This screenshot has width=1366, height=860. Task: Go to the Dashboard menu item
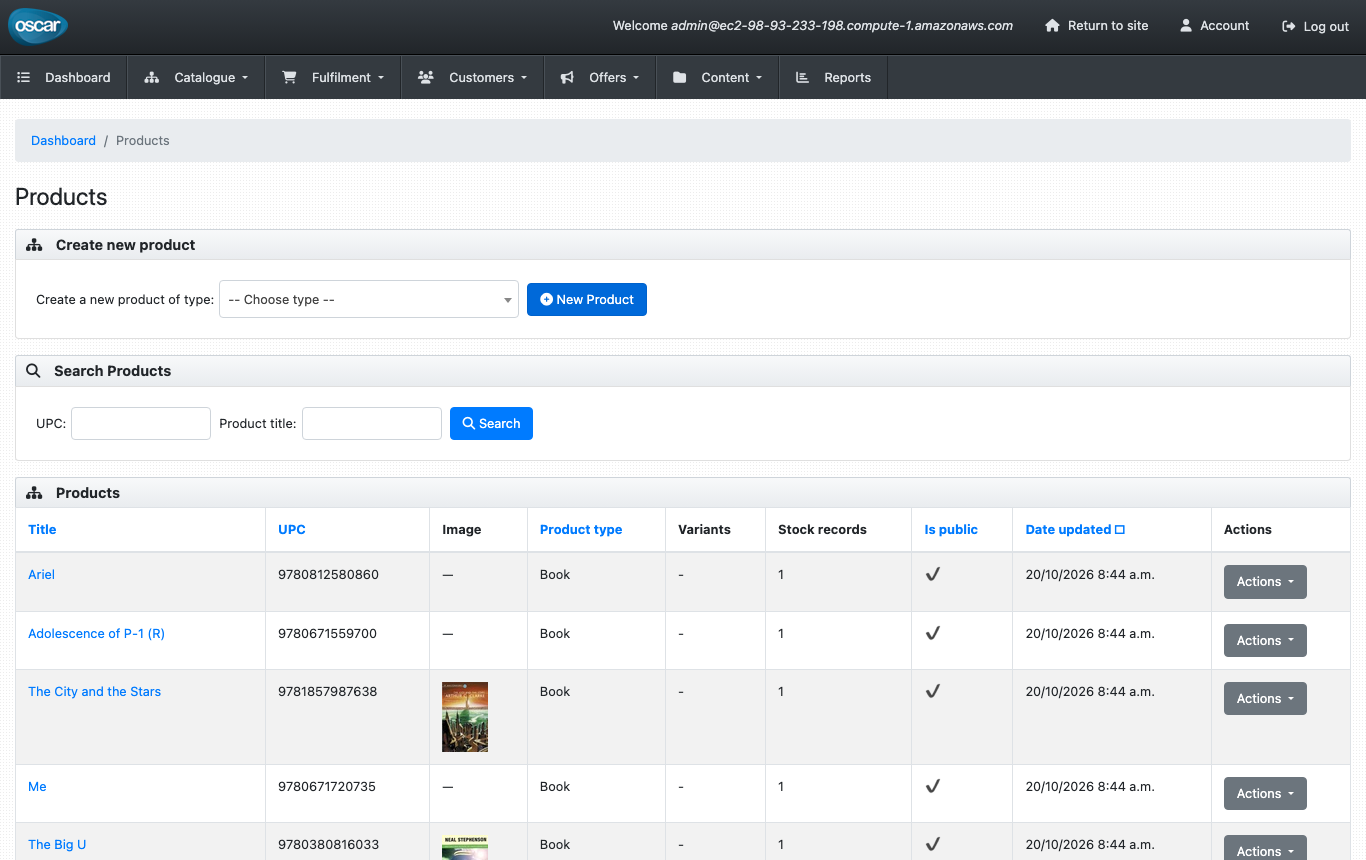tap(64, 77)
